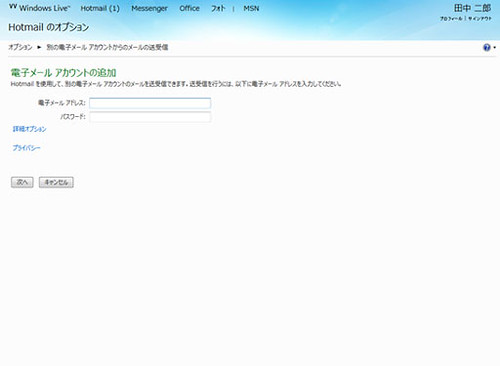500x366 pixels.
Task: Click the サインアウト link
Action: tap(480, 19)
